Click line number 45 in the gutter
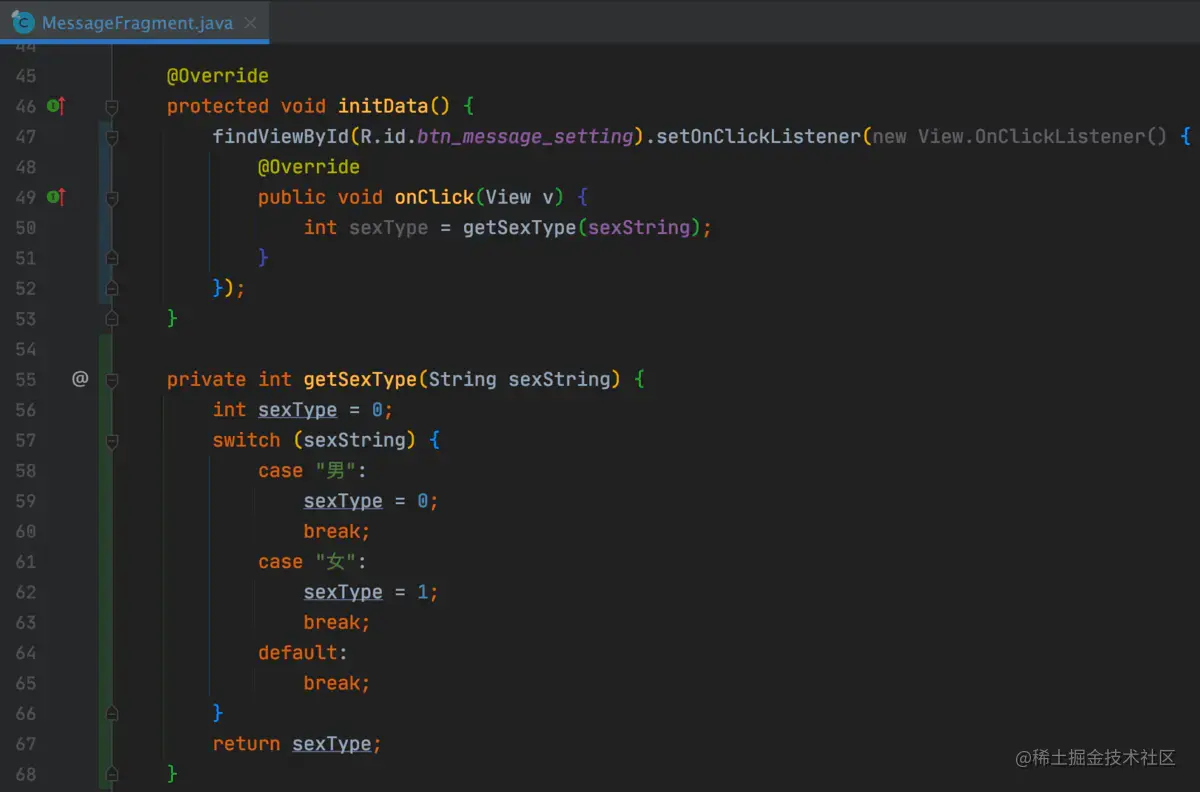Viewport: 1200px width, 792px height. tap(25, 76)
